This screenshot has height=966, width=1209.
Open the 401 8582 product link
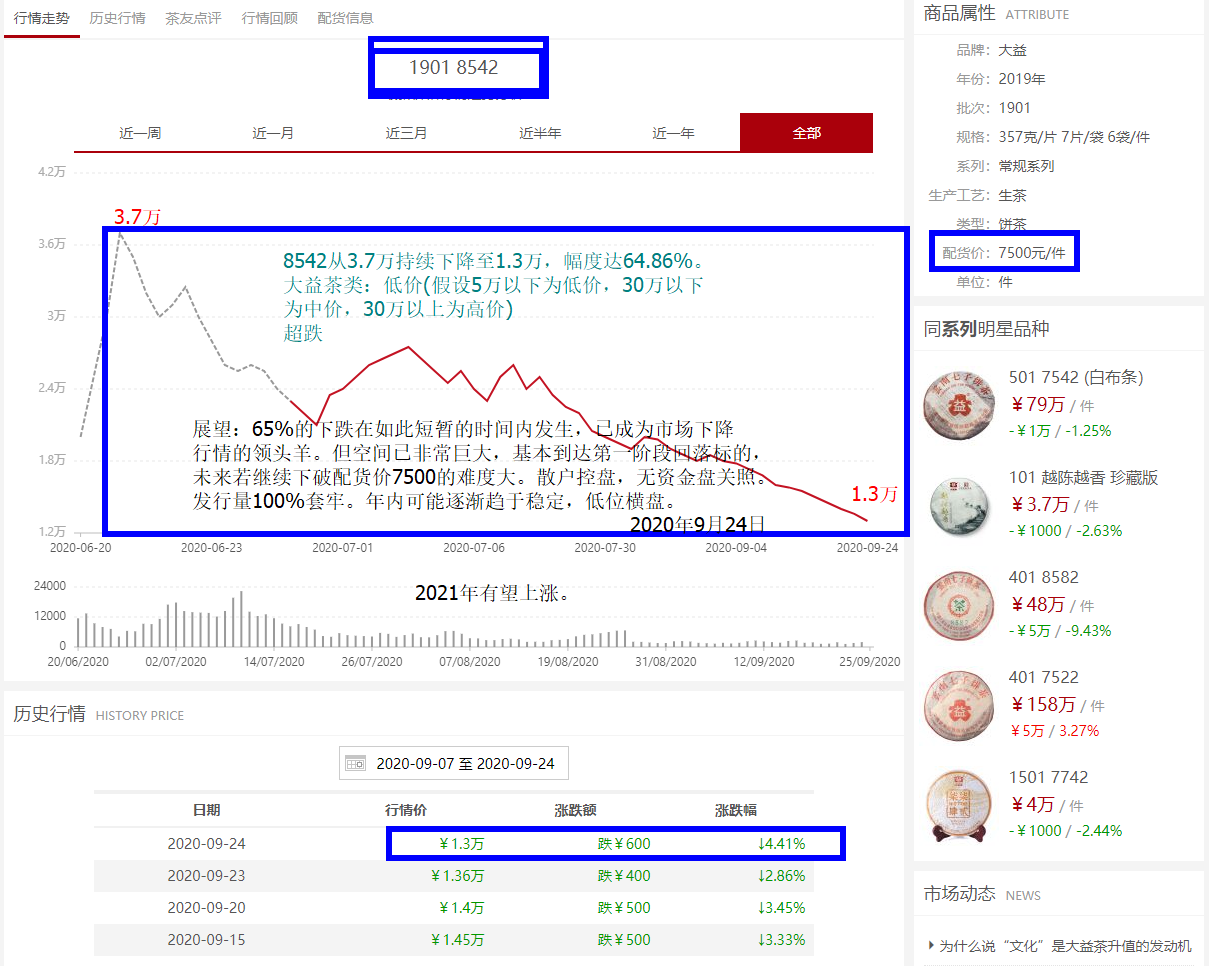[1044, 577]
